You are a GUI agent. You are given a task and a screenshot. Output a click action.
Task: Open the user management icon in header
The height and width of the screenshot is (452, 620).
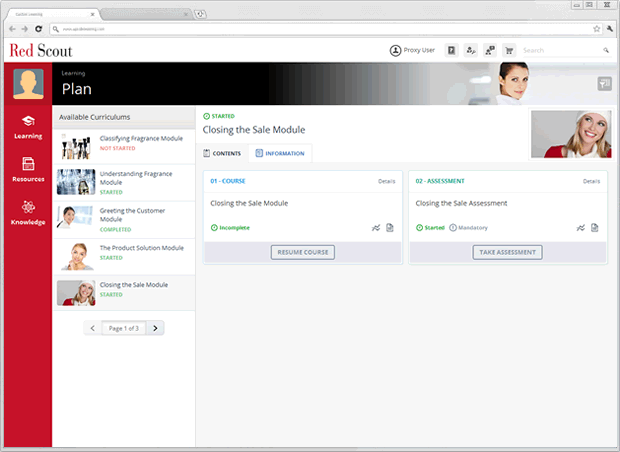click(471, 51)
